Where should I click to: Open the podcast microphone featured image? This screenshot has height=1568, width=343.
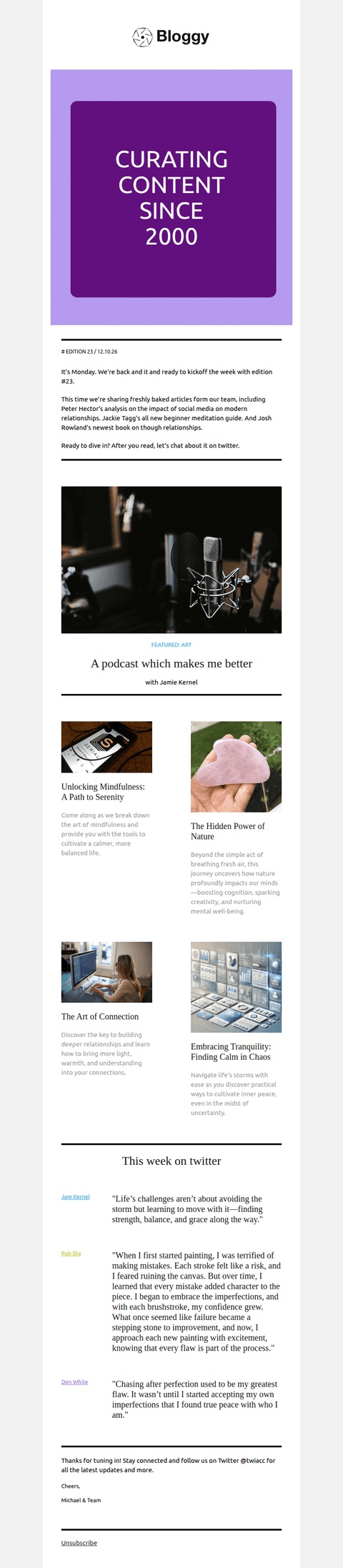pos(171,560)
